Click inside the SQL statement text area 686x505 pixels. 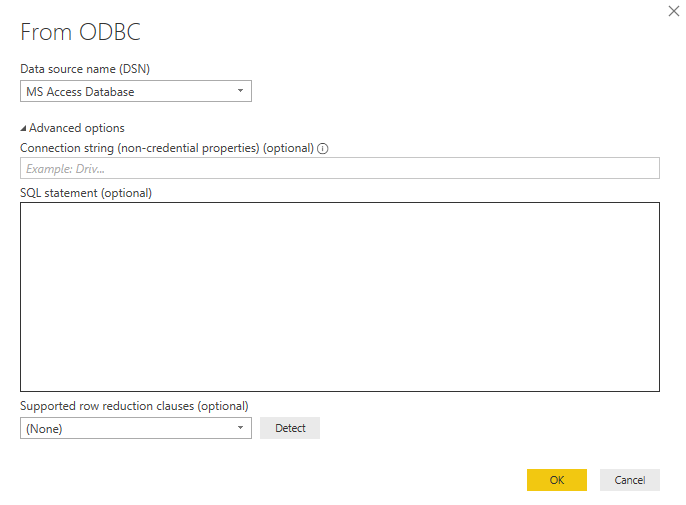coord(340,297)
